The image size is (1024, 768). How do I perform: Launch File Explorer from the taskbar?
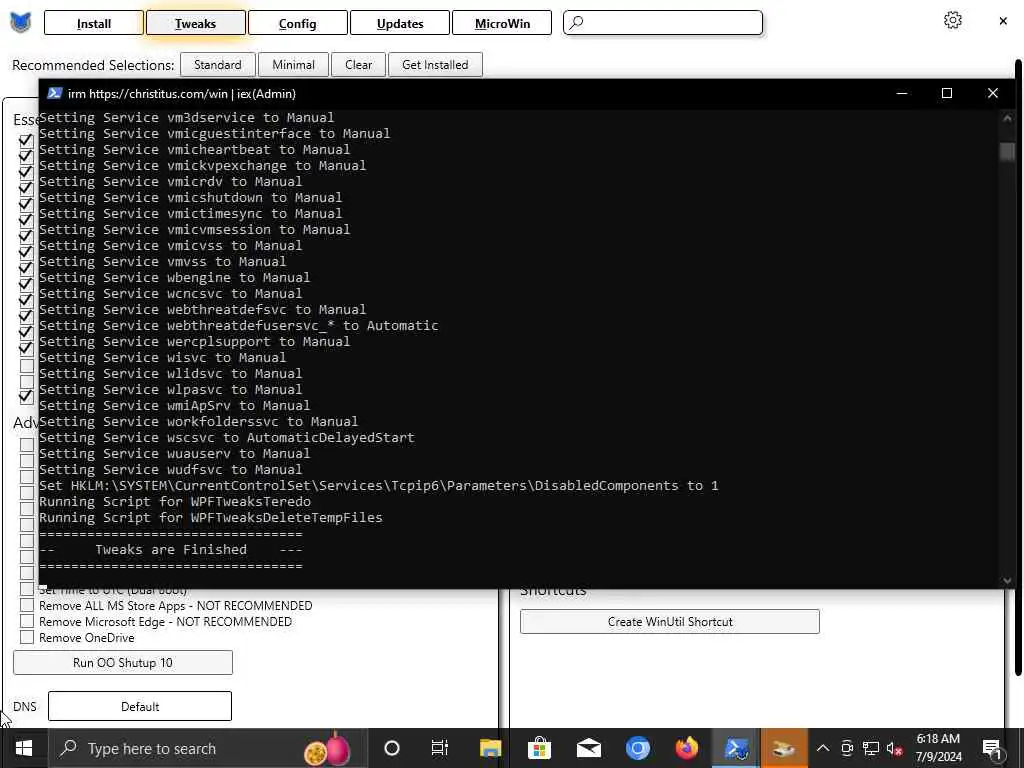pos(490,748)
